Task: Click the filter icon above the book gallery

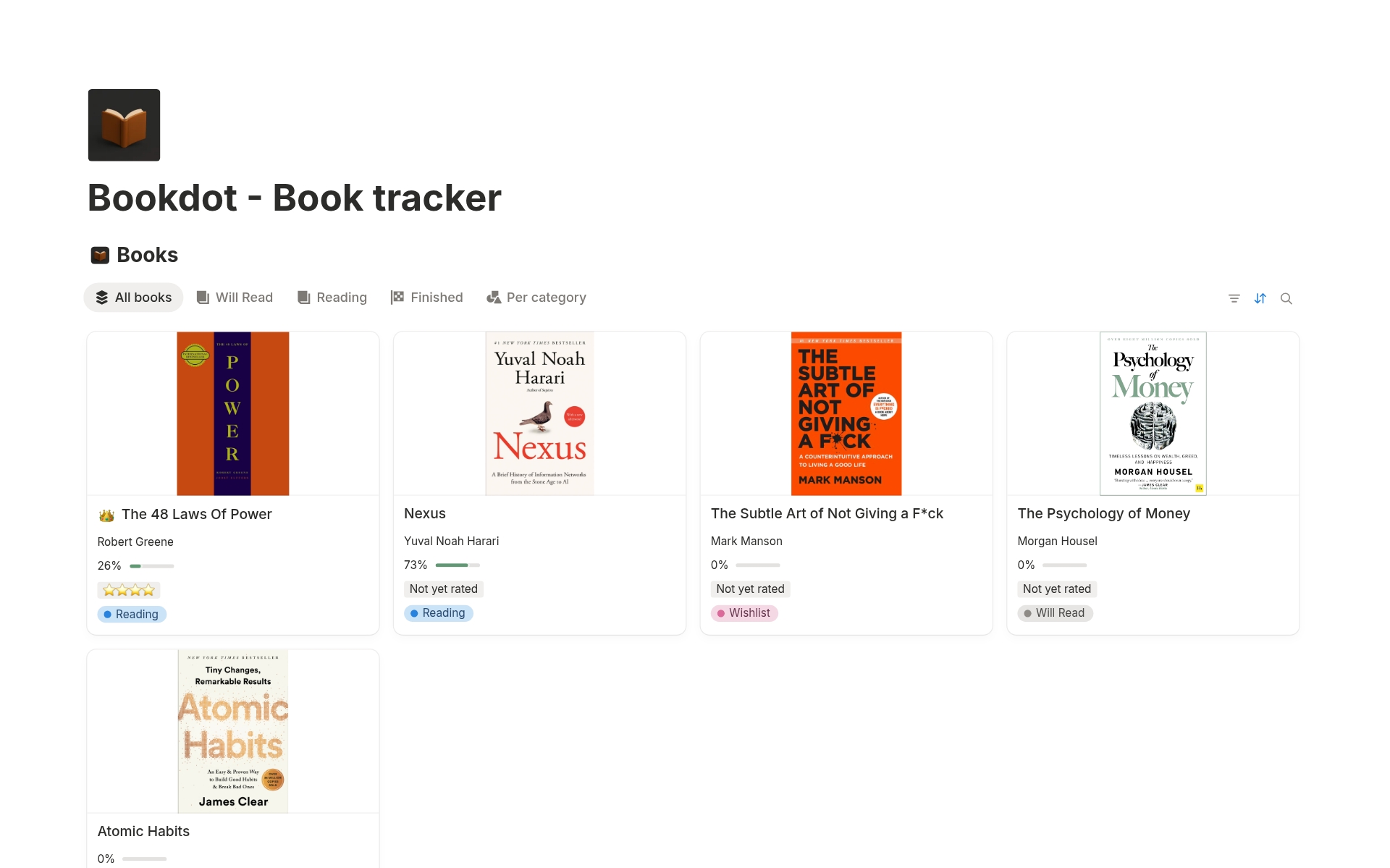Action: [1234, 298]
